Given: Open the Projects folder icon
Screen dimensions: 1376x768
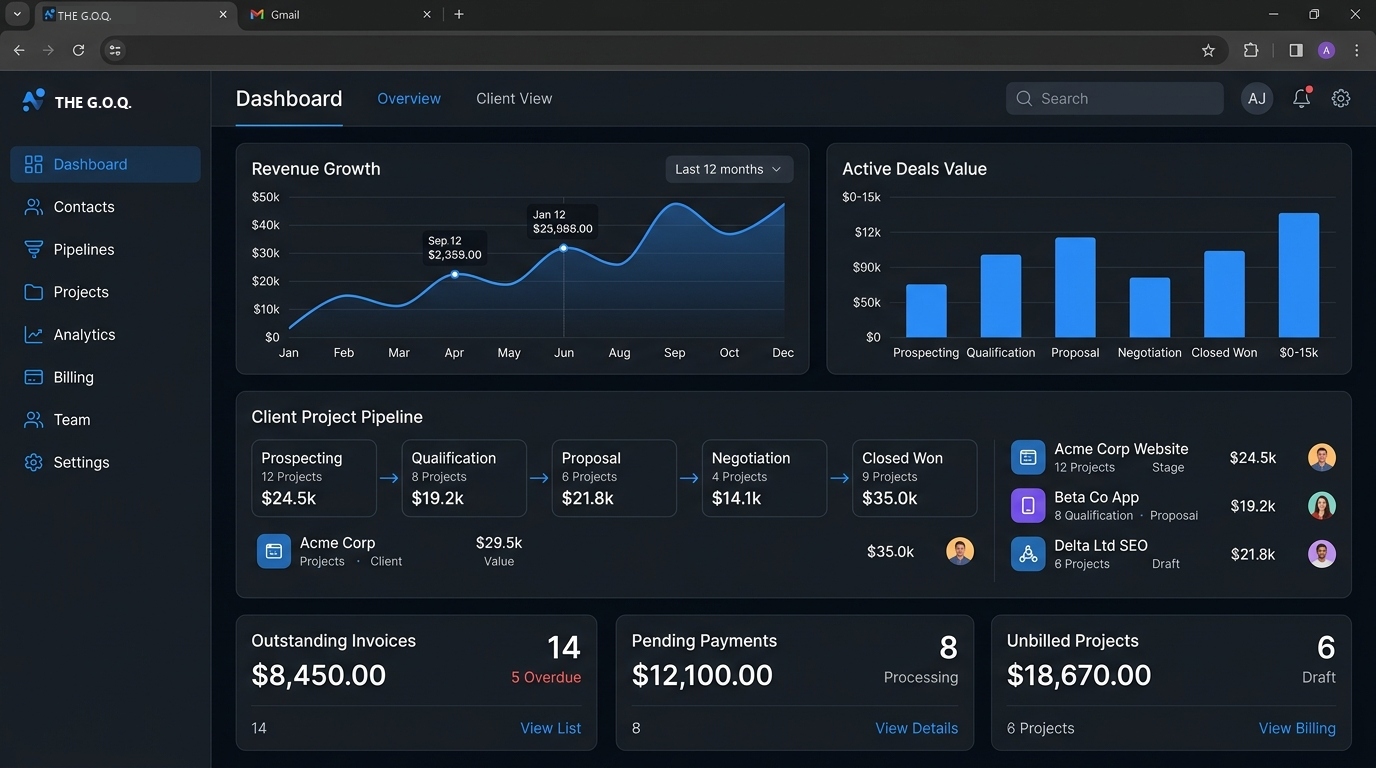Looking at the screenshot, I should [34, 292].
